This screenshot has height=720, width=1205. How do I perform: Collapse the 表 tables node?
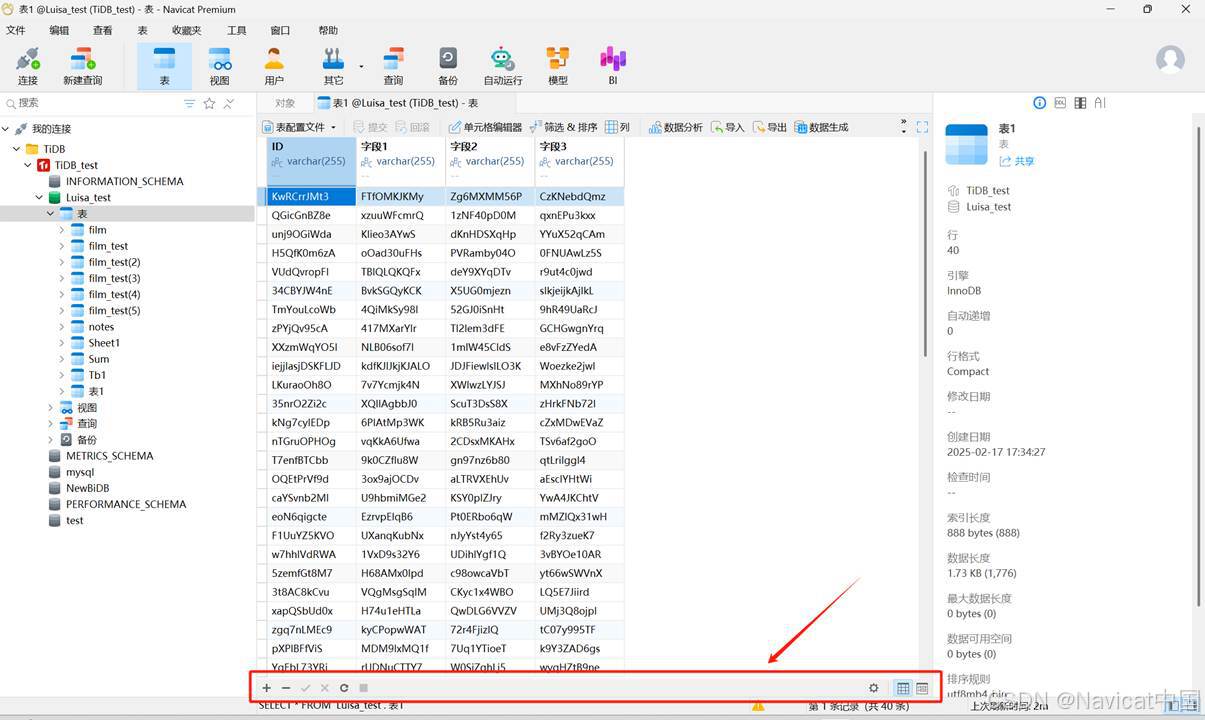point(51,214)
